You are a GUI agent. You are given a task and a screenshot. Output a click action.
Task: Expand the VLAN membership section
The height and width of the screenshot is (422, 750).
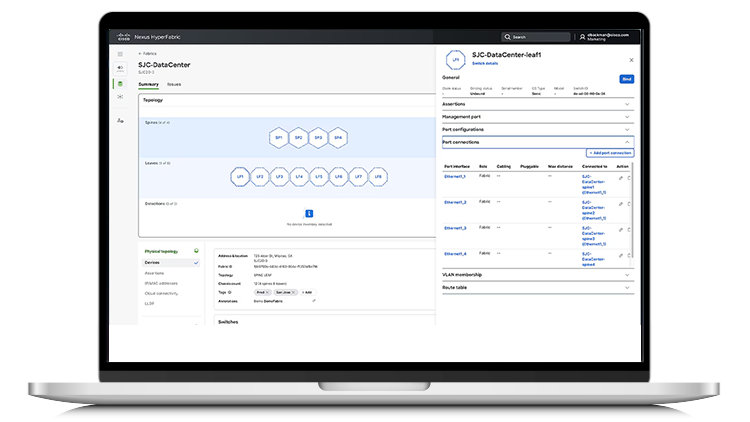(538, 275)
